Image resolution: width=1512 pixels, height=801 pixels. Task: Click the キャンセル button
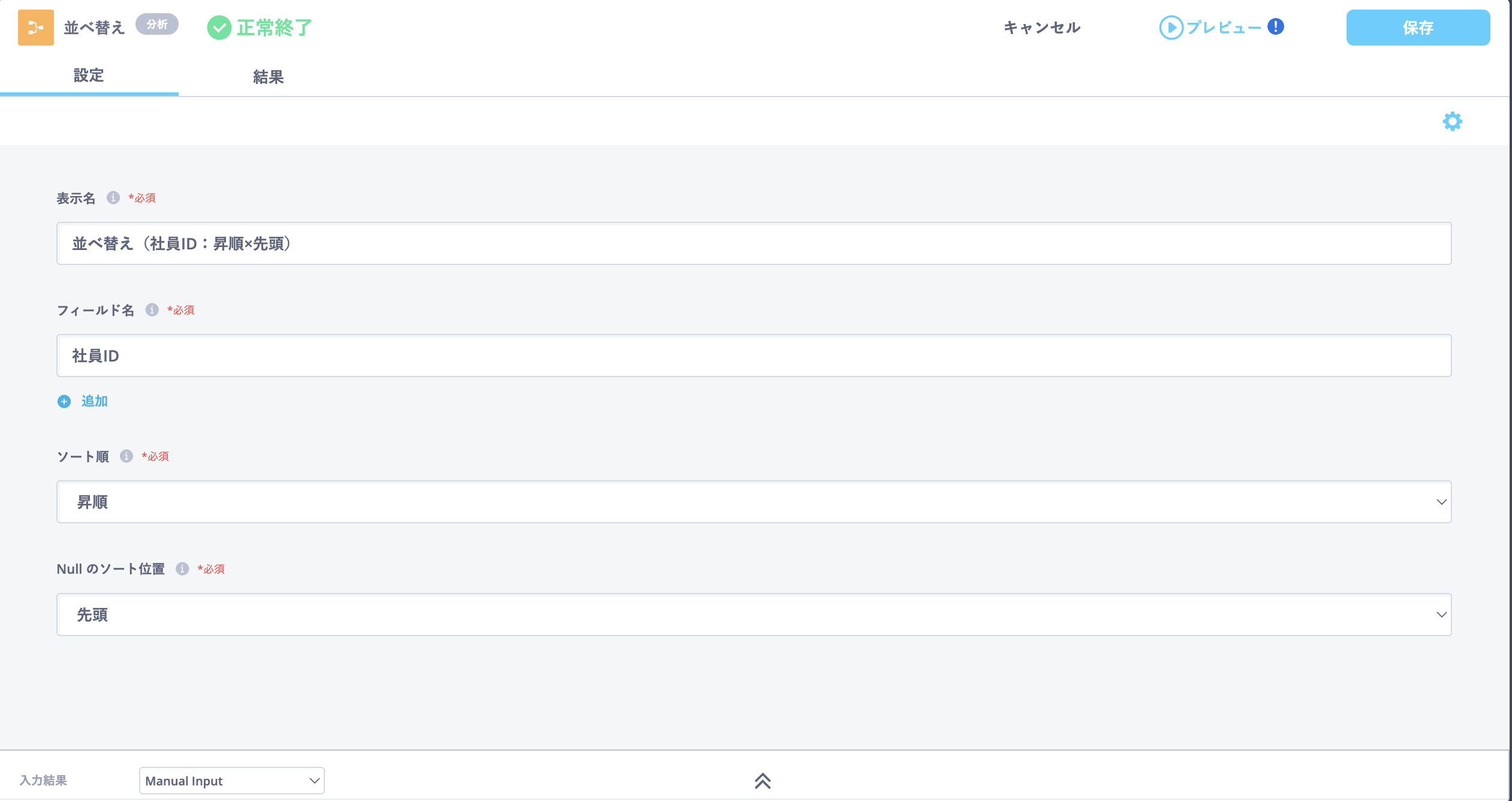pos(1042,28)
